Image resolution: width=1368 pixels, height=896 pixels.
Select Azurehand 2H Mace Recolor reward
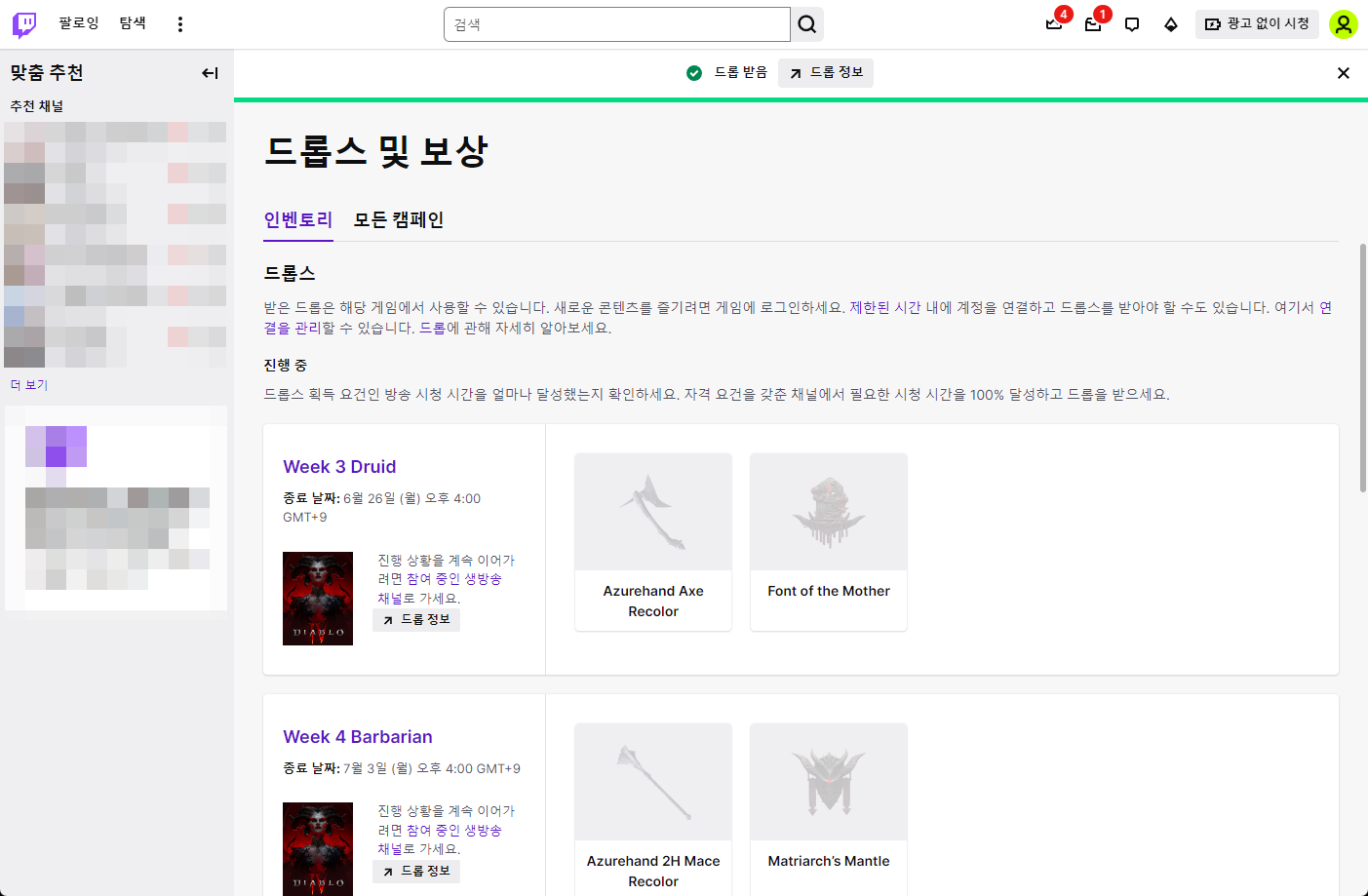click(653, 809)
